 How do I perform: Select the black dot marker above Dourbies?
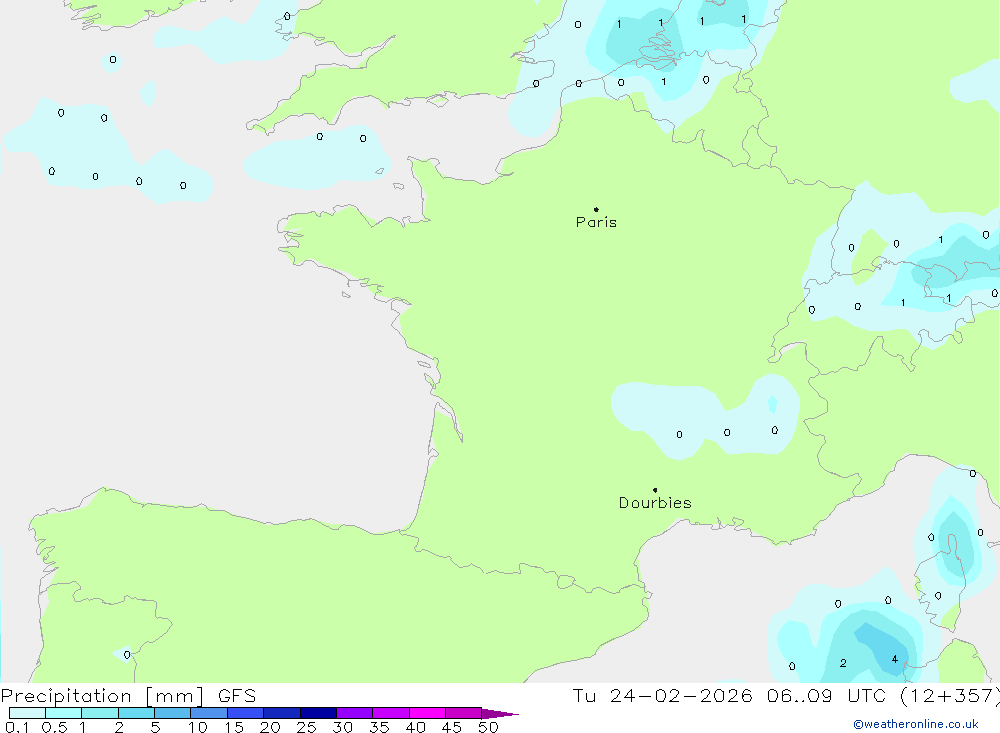click(655, 490)
